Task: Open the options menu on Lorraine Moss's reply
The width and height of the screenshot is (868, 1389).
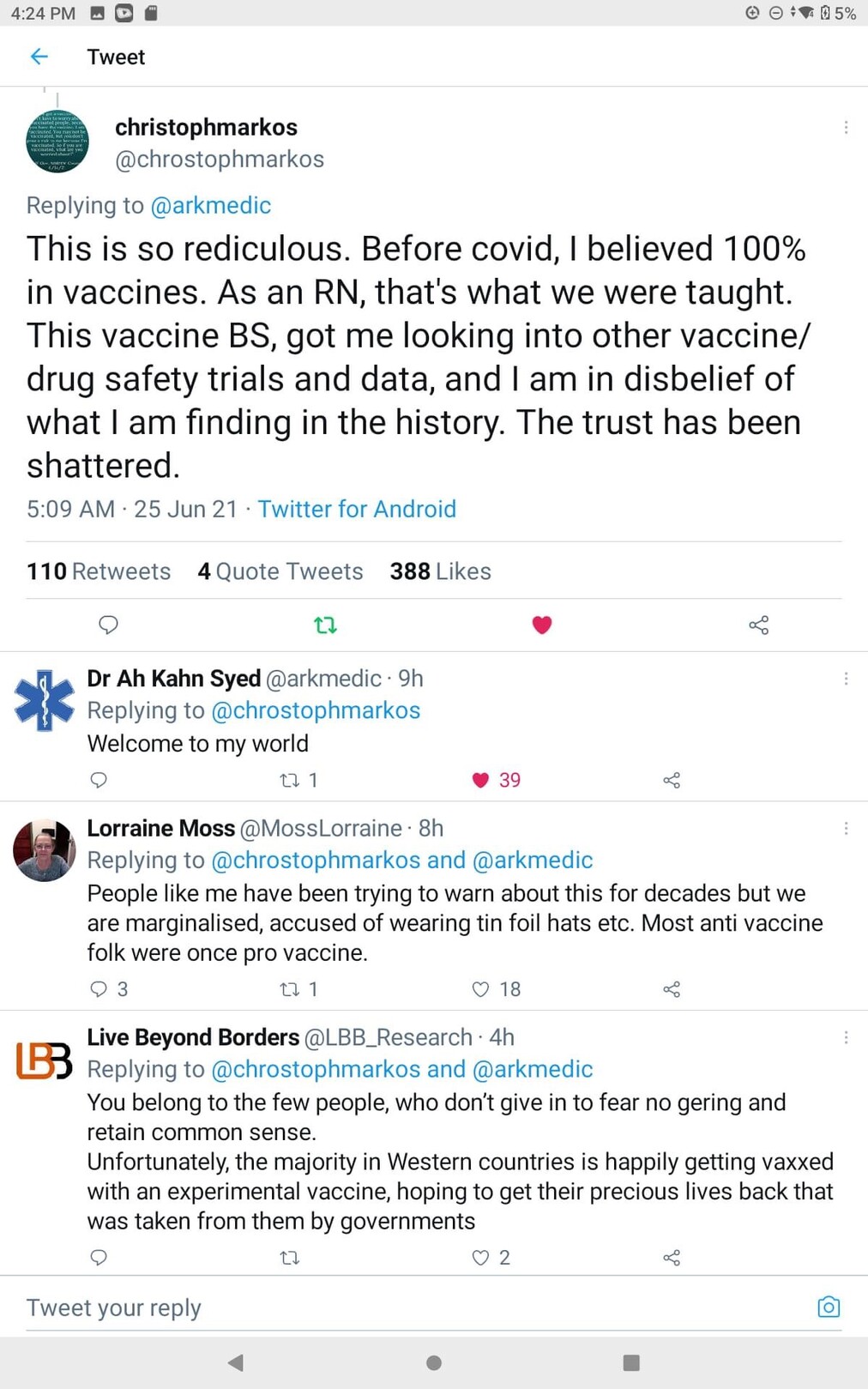Action: tap(846, 828)
